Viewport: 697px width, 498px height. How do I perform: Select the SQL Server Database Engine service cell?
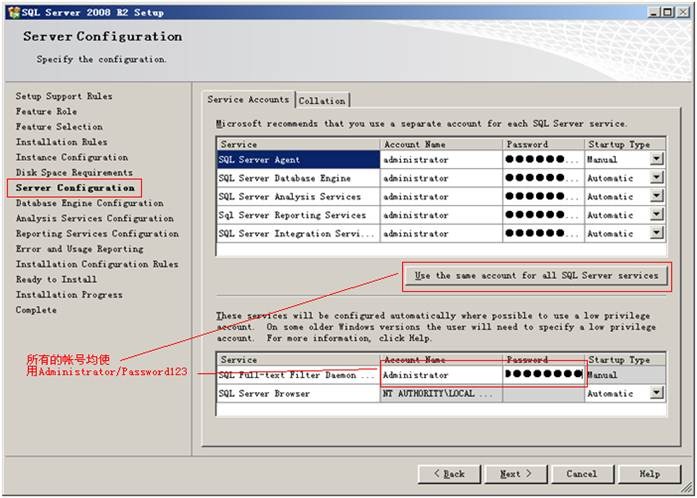click(298, 178)
